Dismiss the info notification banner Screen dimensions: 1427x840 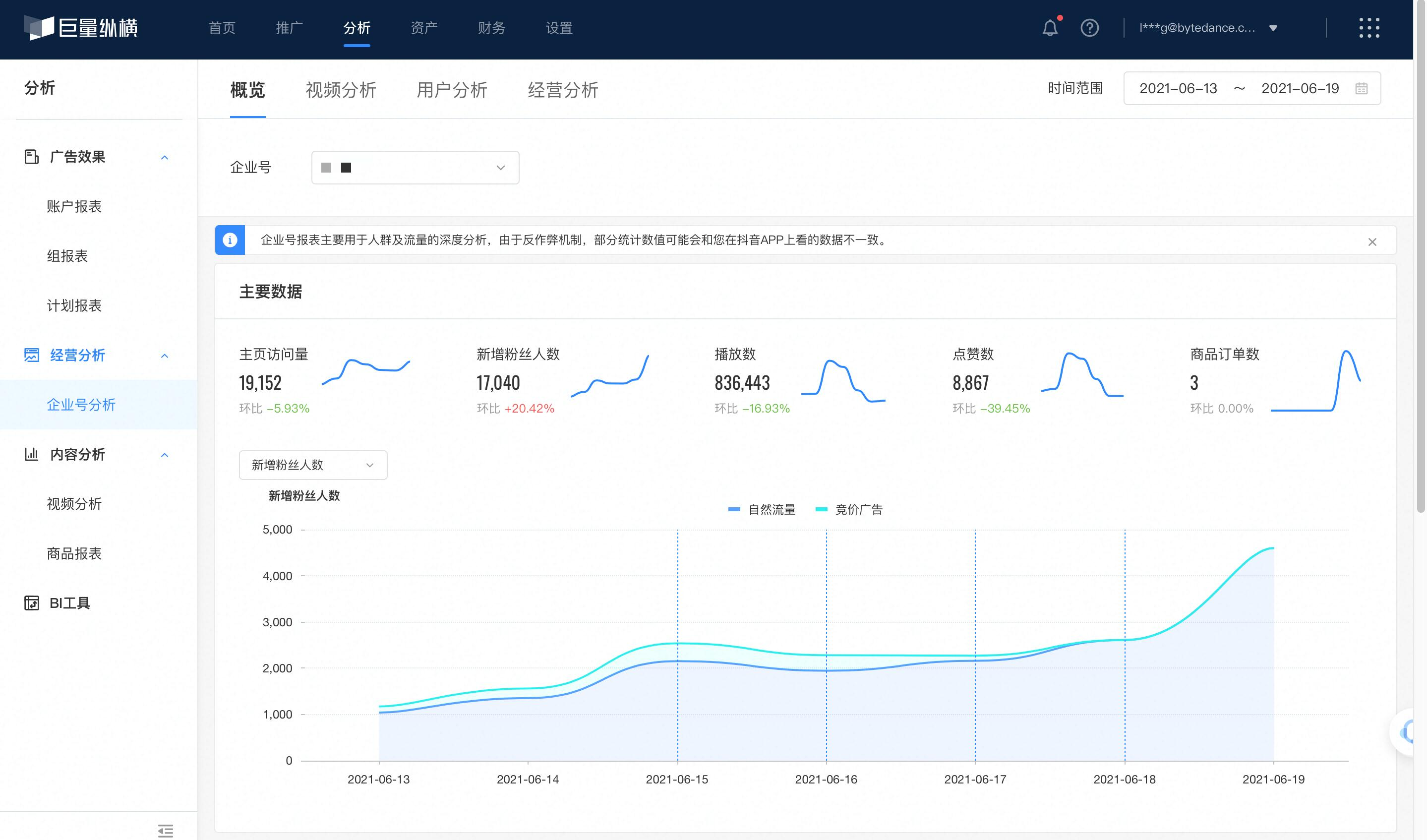[x=1372, y=241]
